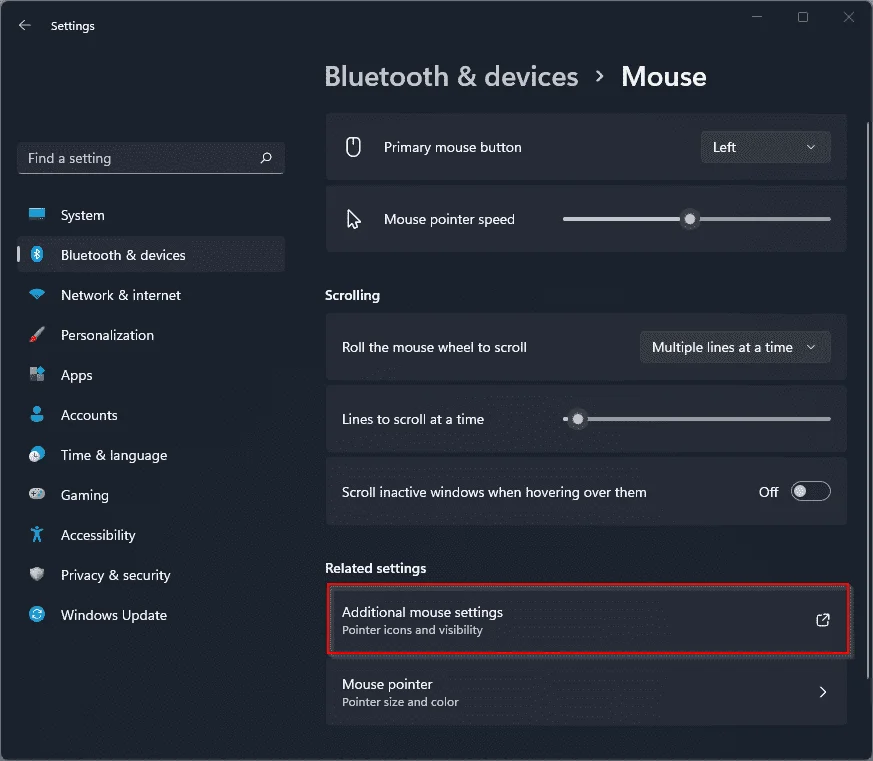Select Bluetooth & devices sidebar item

point(151,255)
